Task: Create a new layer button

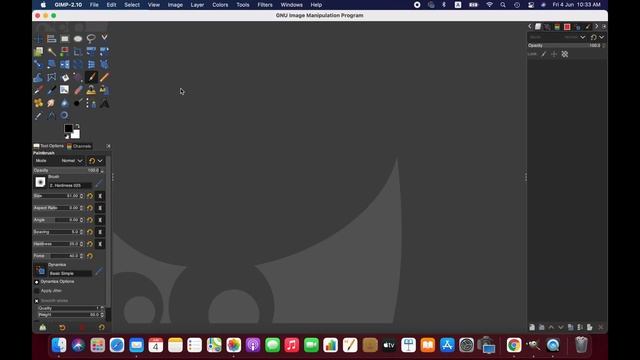Action: [532, 327]
